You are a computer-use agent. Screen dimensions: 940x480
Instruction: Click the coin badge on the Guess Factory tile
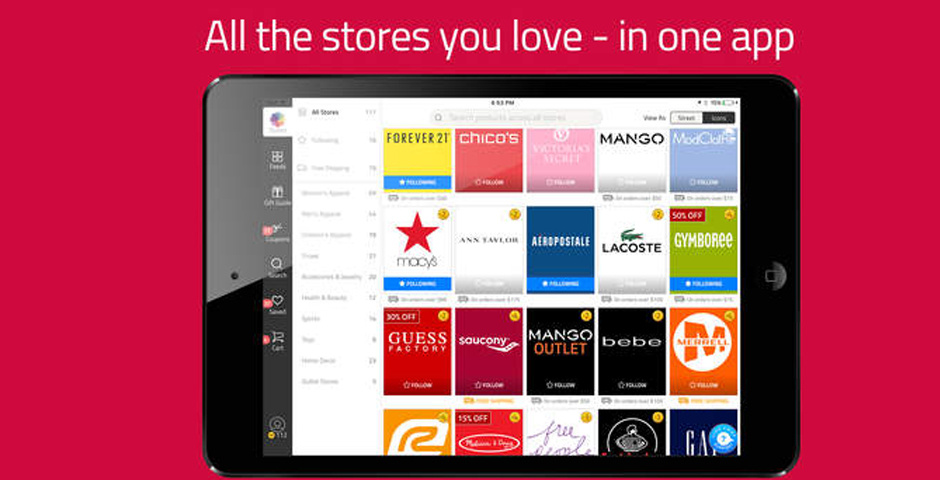click(x=443, y=316)
